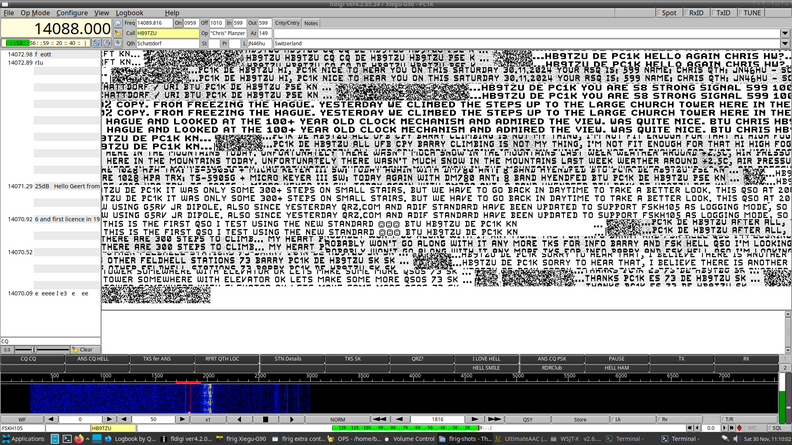Click the CQ CQ macro button

pos(32,359)
